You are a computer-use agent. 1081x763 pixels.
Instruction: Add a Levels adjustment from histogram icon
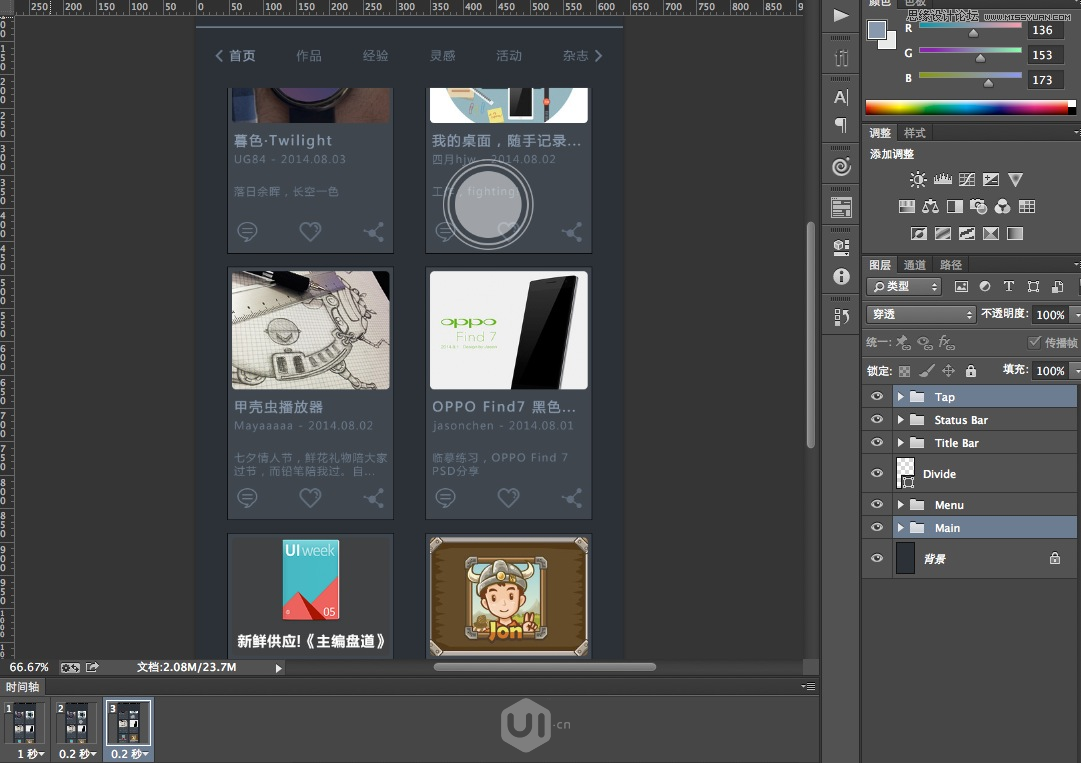(942, 180)
